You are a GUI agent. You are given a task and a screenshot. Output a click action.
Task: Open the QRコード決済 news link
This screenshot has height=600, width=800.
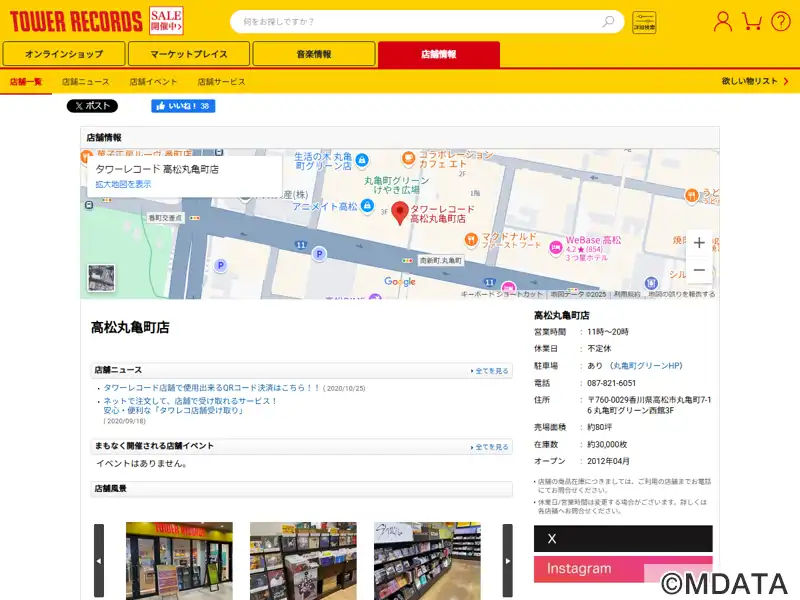(x=212, y=388)
